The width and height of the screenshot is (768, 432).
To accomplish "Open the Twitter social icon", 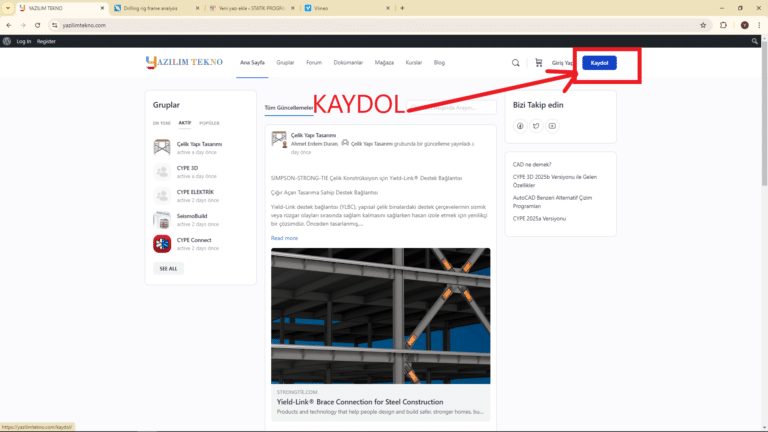I will click(536, 126).
